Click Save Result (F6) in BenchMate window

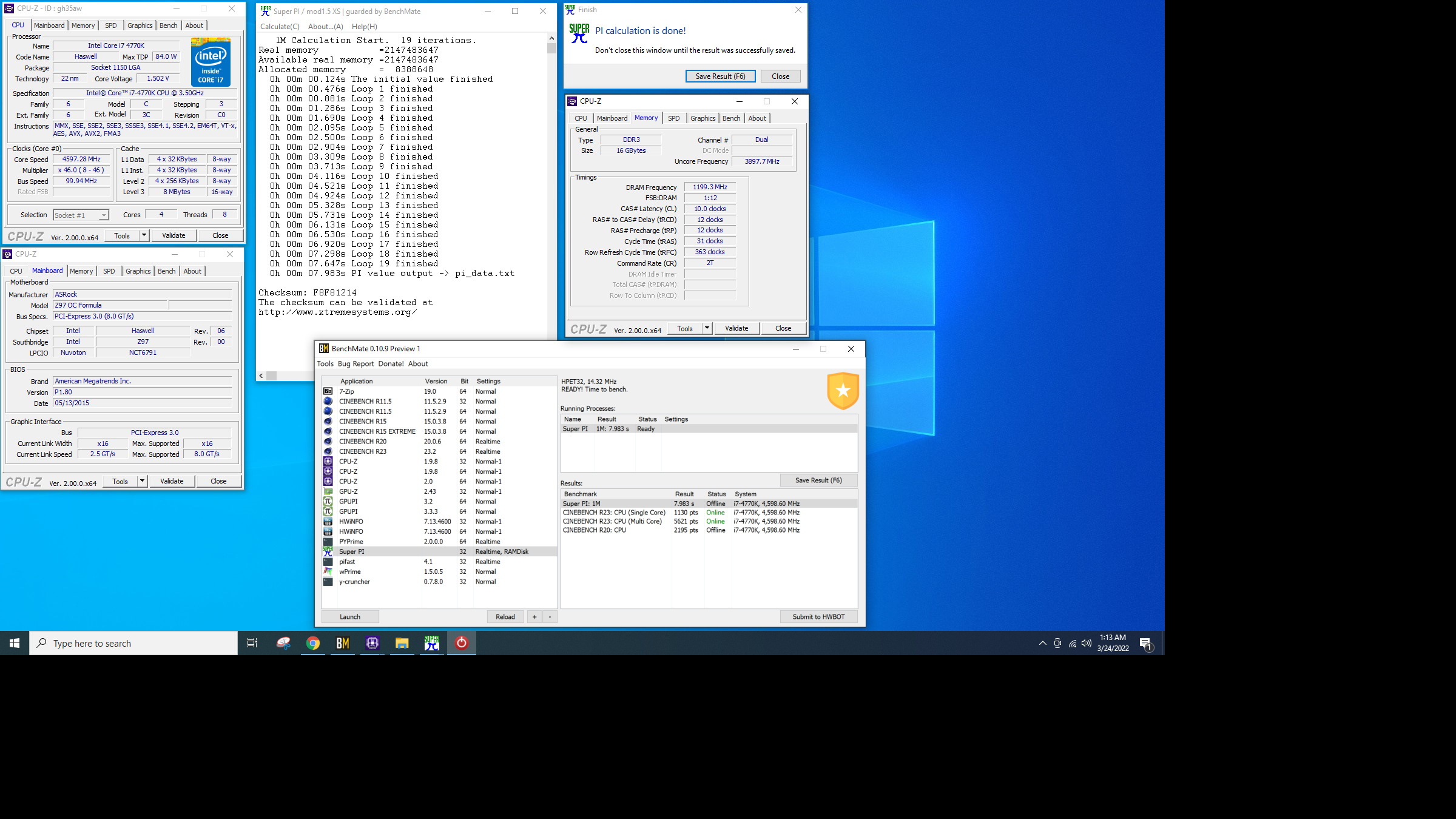pyautogui.click(x=818, y=480)
